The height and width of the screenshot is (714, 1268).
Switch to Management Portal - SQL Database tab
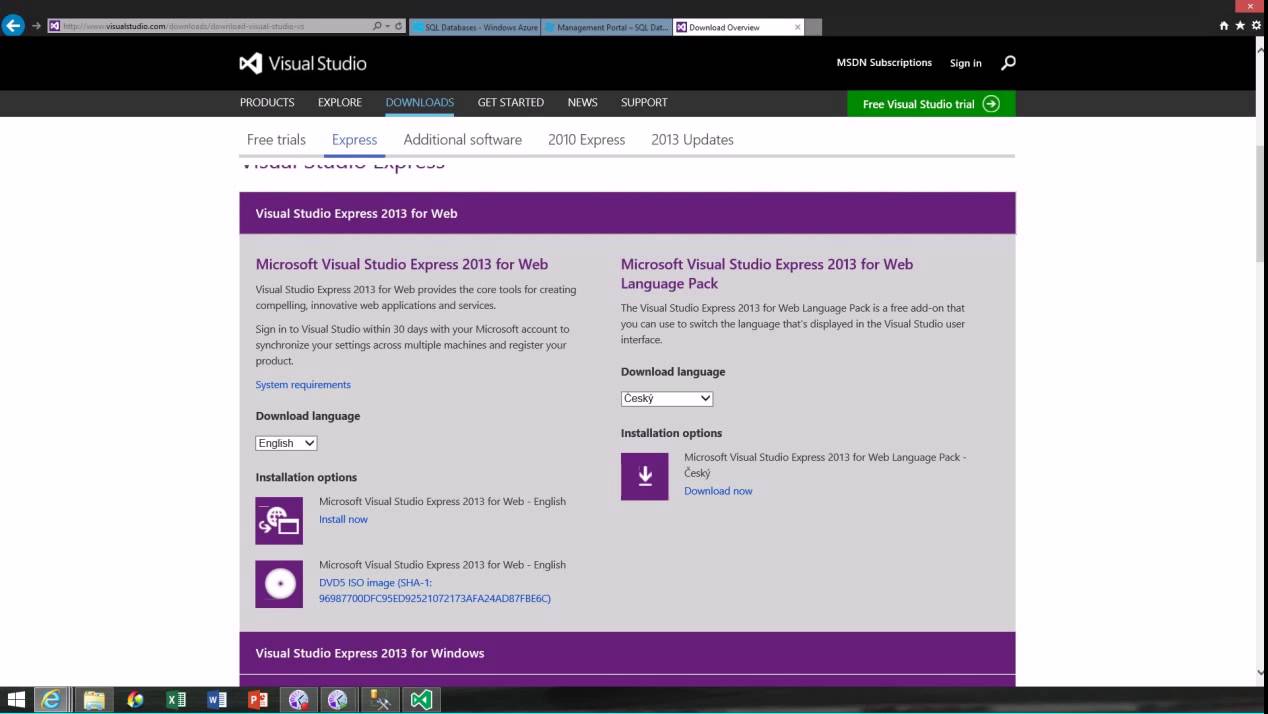(607, 27)
